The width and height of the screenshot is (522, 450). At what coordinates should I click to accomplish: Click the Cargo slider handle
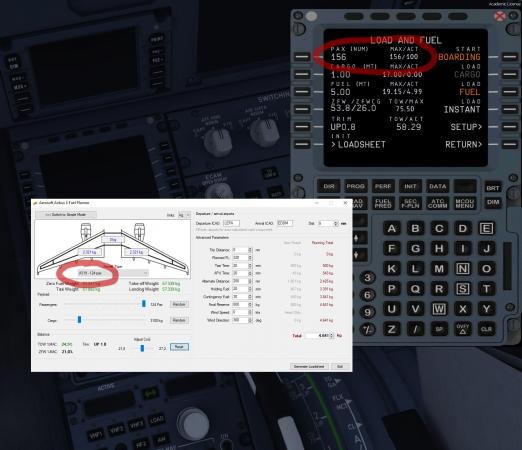(79, 320)
